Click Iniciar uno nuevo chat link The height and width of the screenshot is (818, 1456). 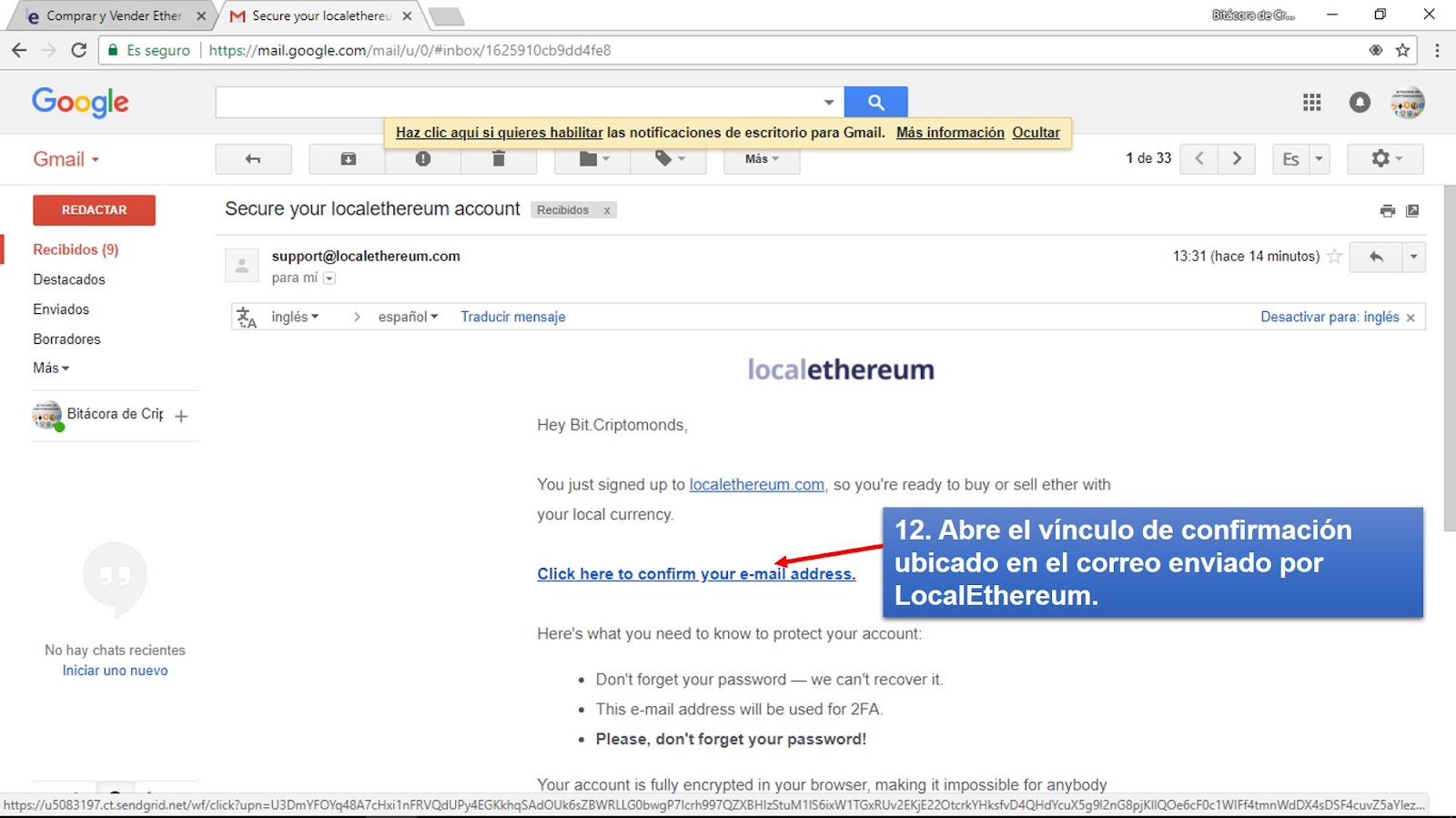(115, 671)
